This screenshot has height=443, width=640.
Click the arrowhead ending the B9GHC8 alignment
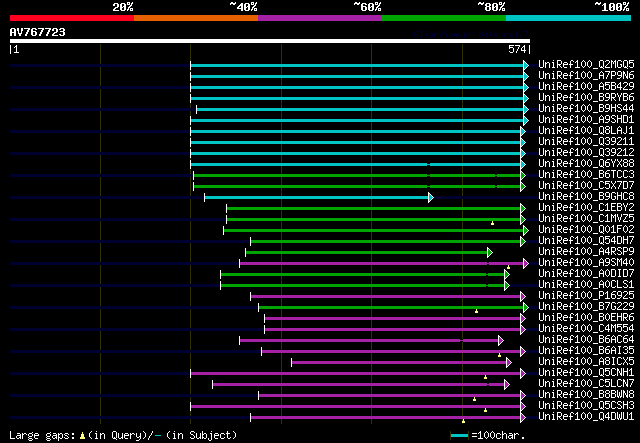pos(431,198)
